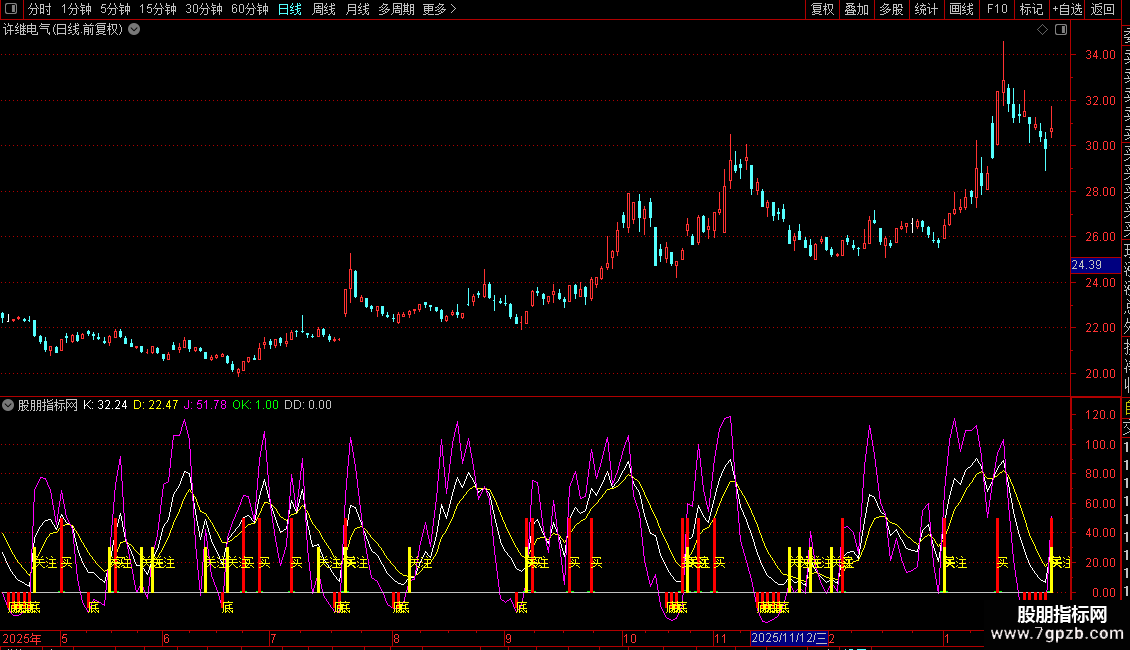1130x650 pixels.
Task: Add stock to watchlist with +自选
Action: click(1067, 9)
